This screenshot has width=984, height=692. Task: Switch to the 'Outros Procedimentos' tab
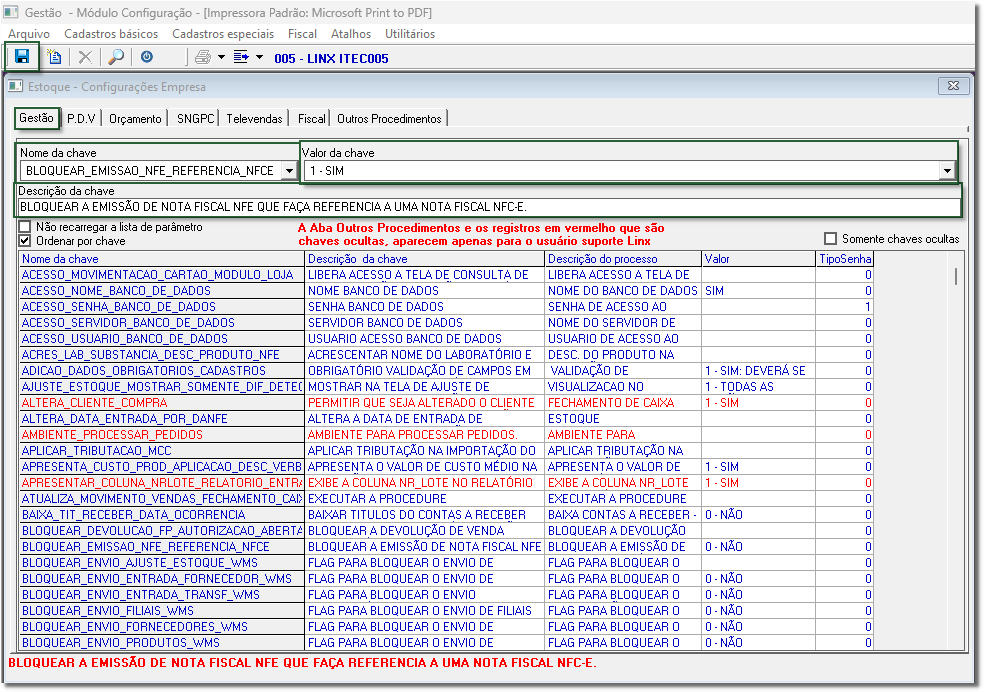pyautogui.click(x=389, y=119)
